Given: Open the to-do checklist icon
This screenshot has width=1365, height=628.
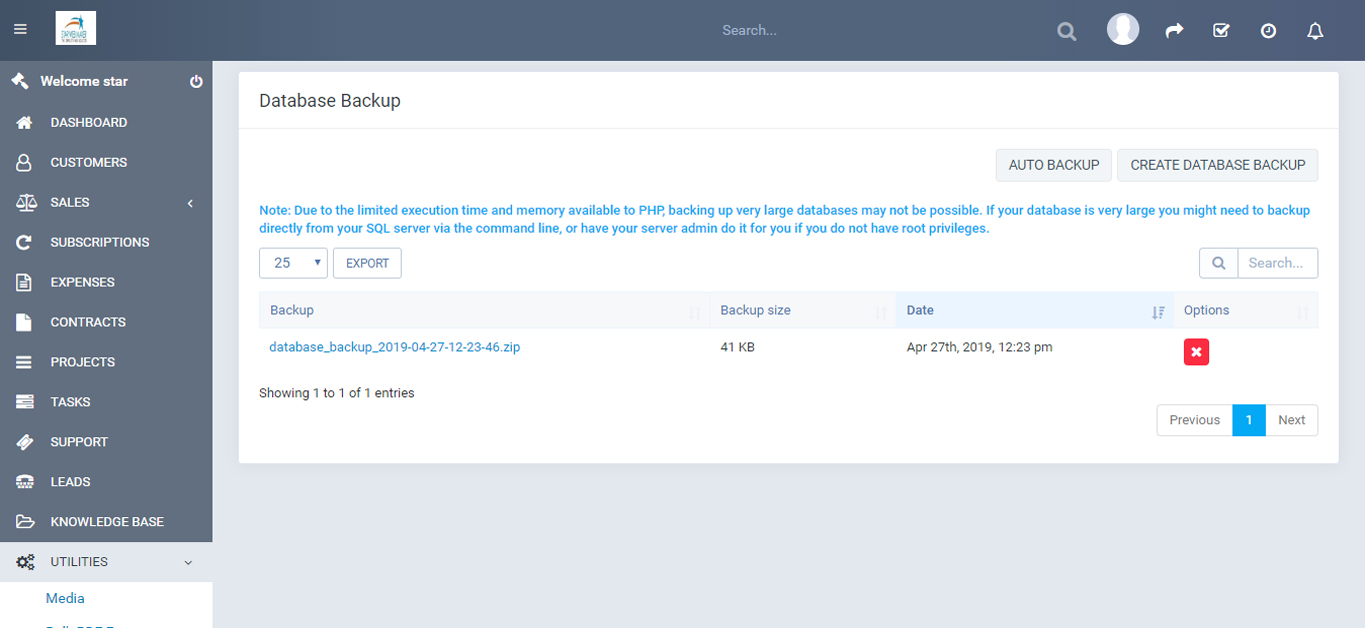Looking at the screenshot, I should click(1221, 31).
